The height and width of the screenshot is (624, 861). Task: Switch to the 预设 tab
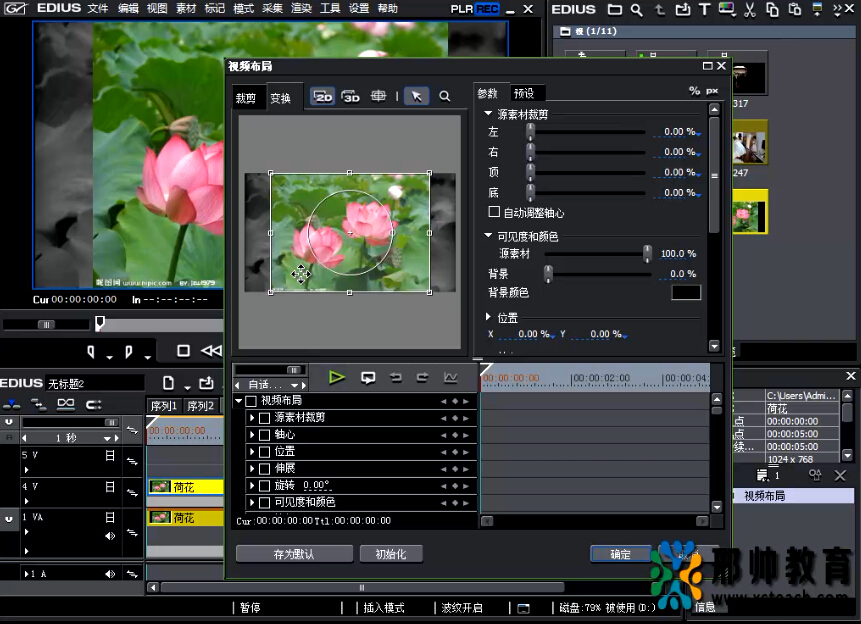click(523, 93)
